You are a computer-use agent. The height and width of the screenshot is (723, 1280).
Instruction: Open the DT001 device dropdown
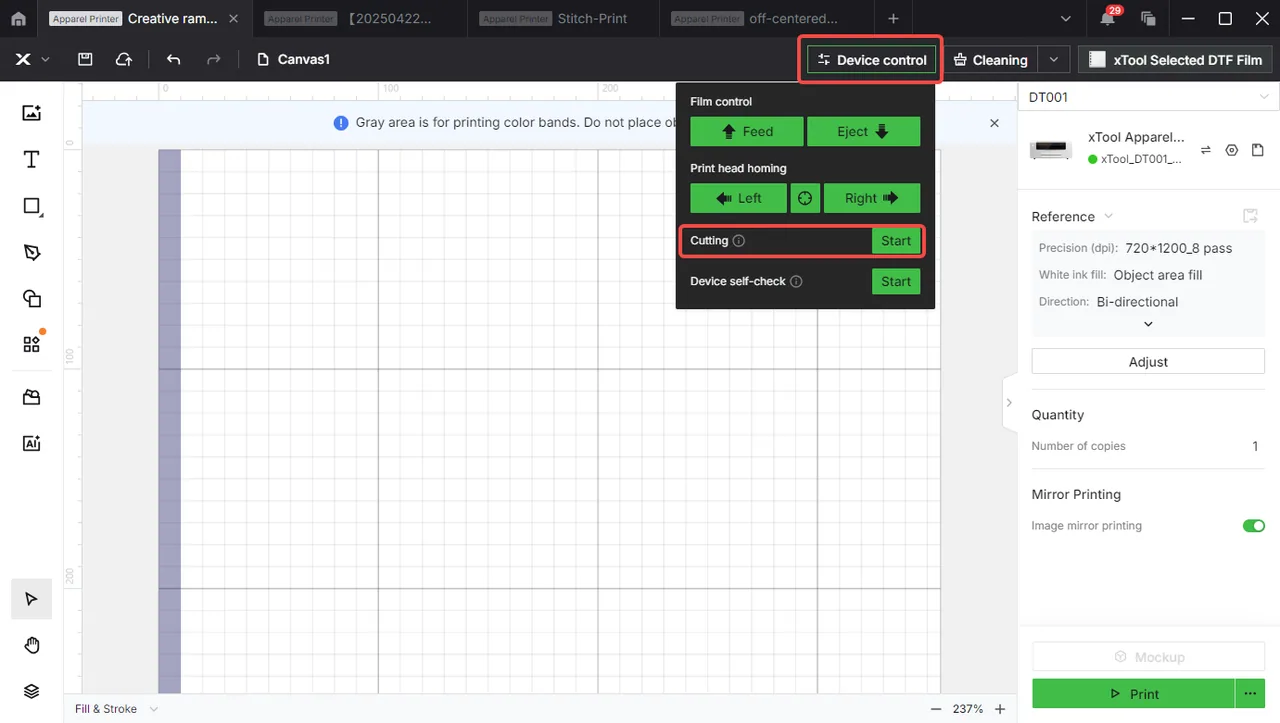click(1148, 97)
